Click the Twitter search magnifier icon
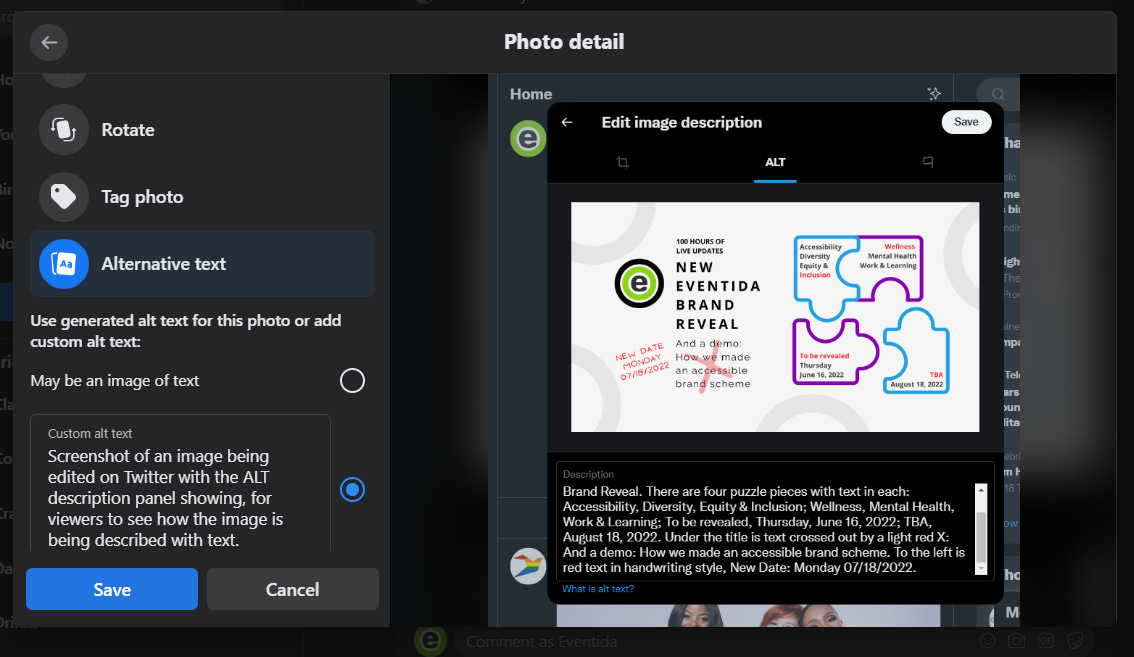The height and width of the screenshot is (657, 1134). 998,94
